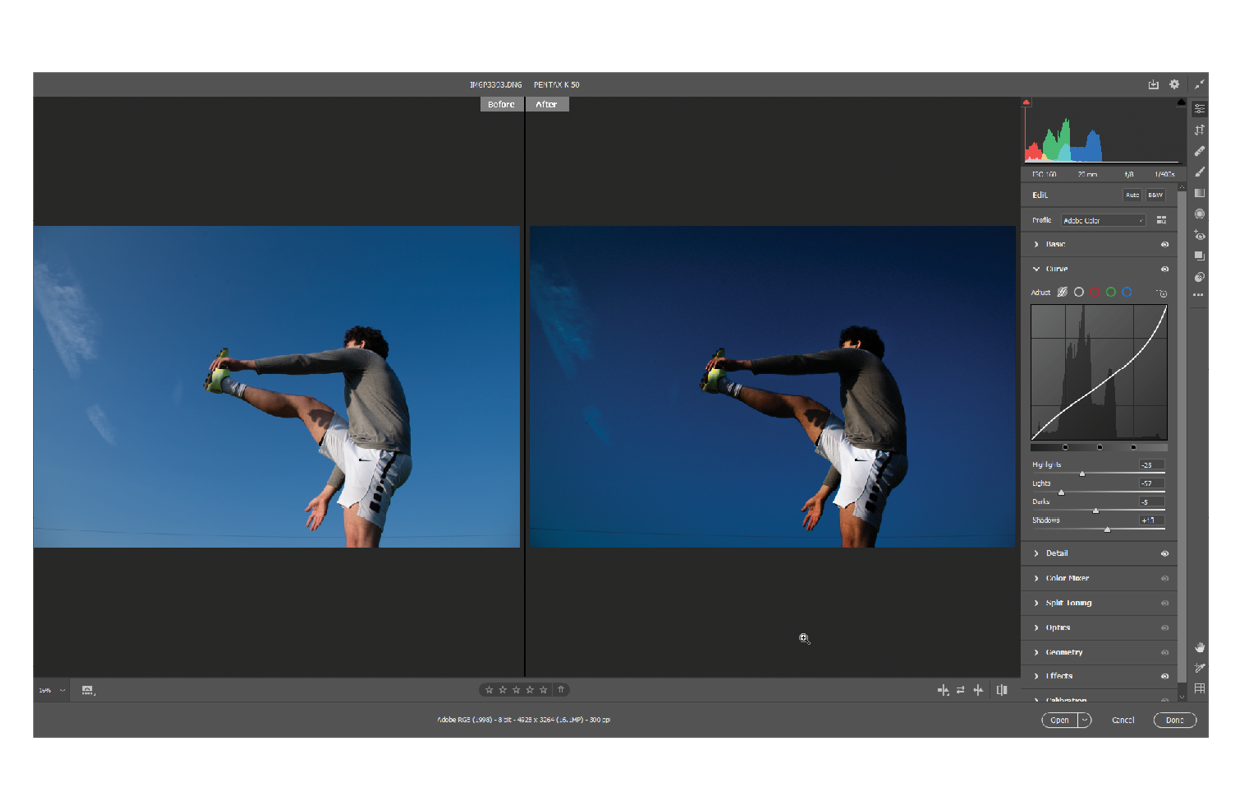This screenshot has height=810, width=1242.
Task: Click the delete trash icon beside stars
Action: [x=561, y=690]
